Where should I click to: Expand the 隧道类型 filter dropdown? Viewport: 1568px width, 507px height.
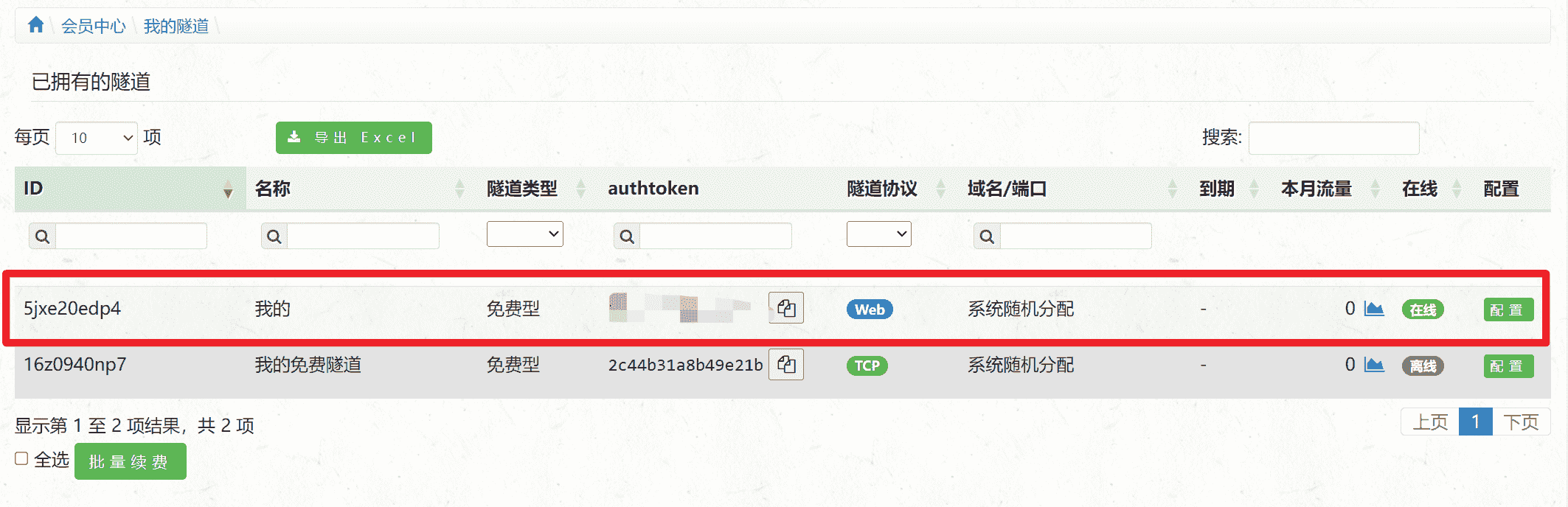pos(524,234)
